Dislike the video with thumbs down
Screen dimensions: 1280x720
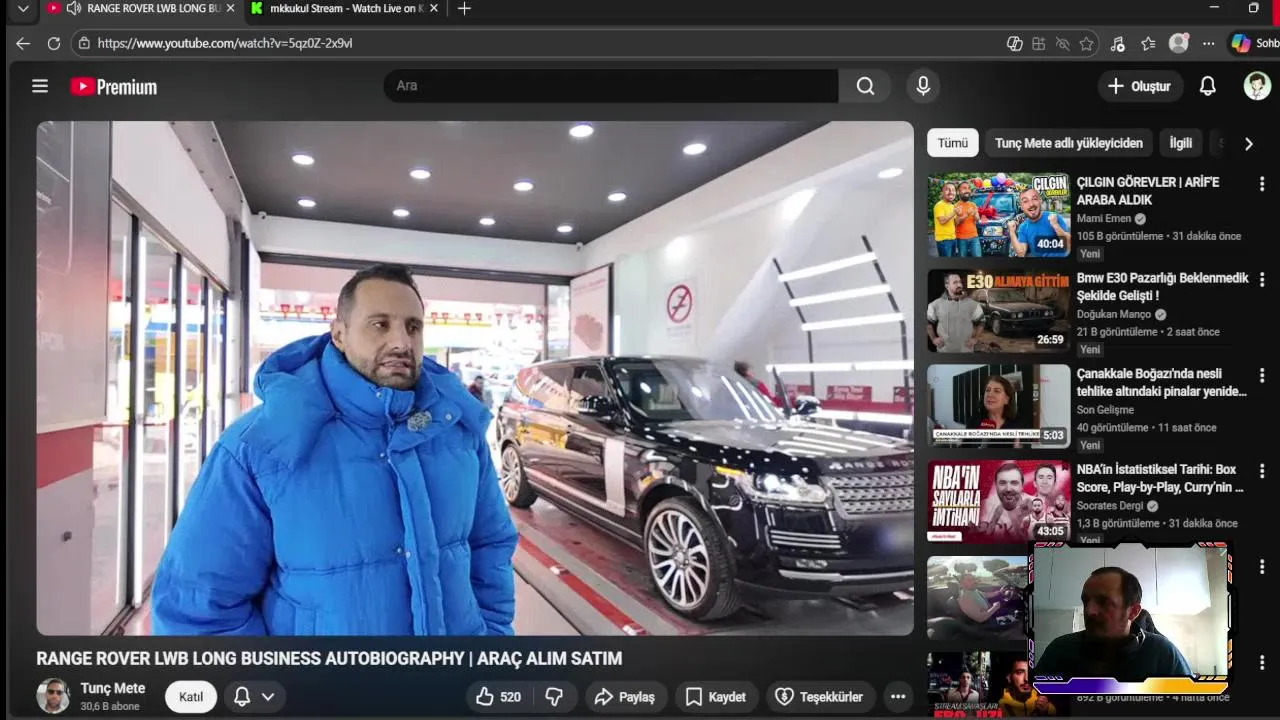click(x=554, y=697)
